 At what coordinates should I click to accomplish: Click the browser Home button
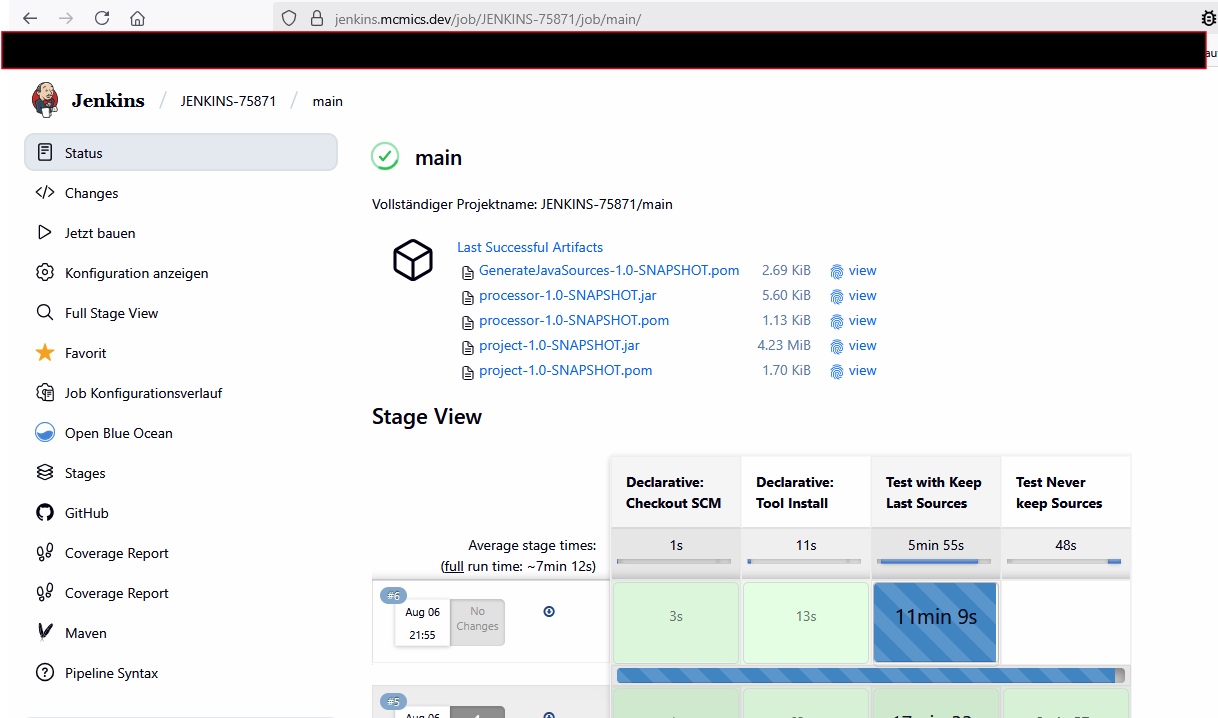click(138, 18)
